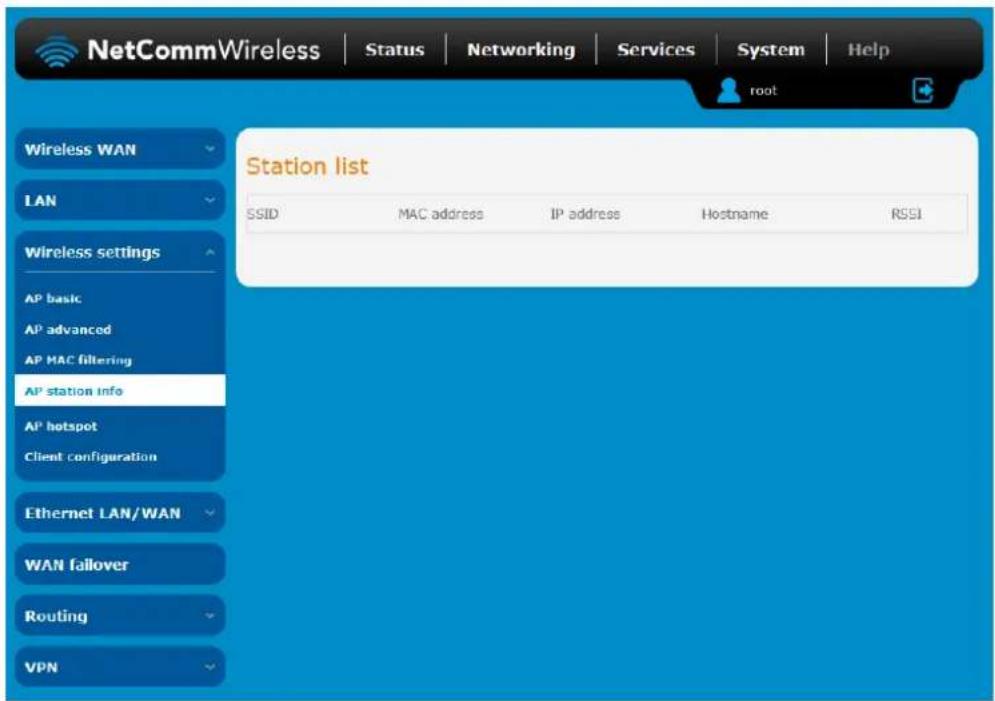Open the Help menu
The width and height of the screenshot is (995, 701).
[x=868, y=49]
